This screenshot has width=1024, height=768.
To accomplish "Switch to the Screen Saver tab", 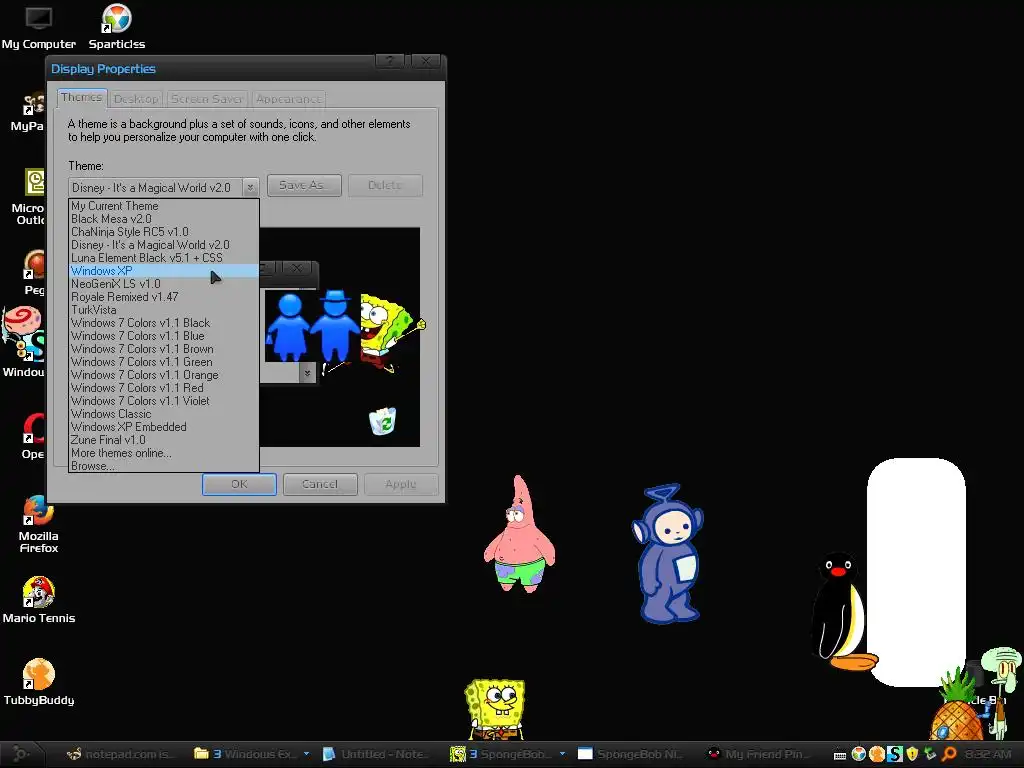I will [x=207, y=99].
